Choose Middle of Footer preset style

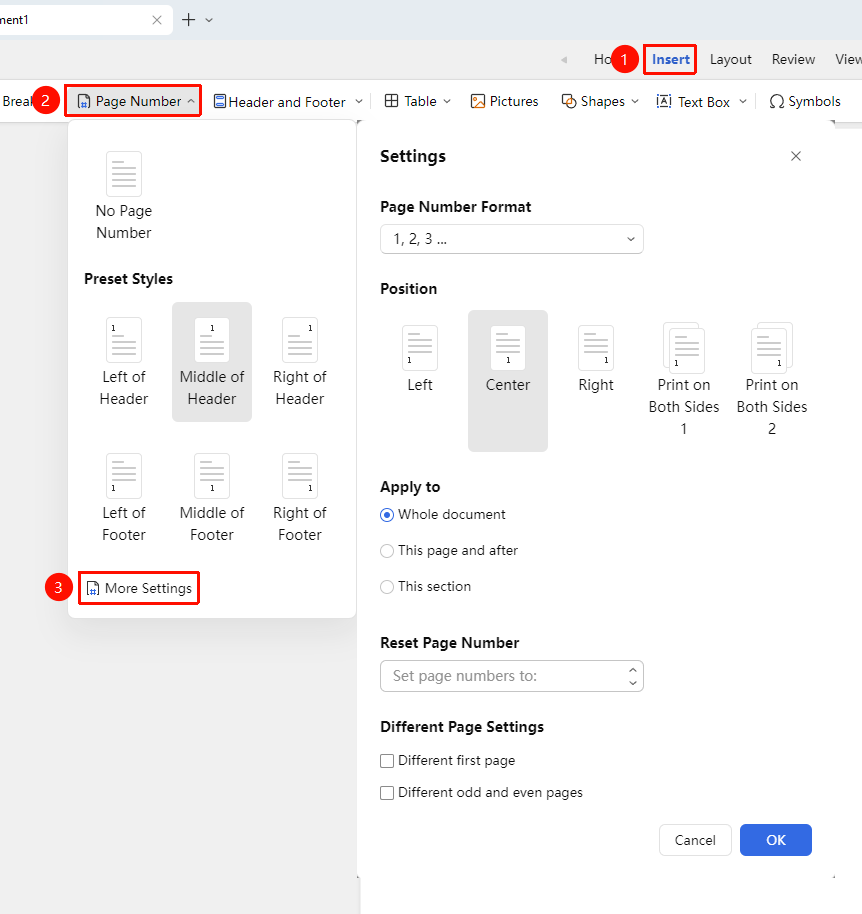point(212,497)
